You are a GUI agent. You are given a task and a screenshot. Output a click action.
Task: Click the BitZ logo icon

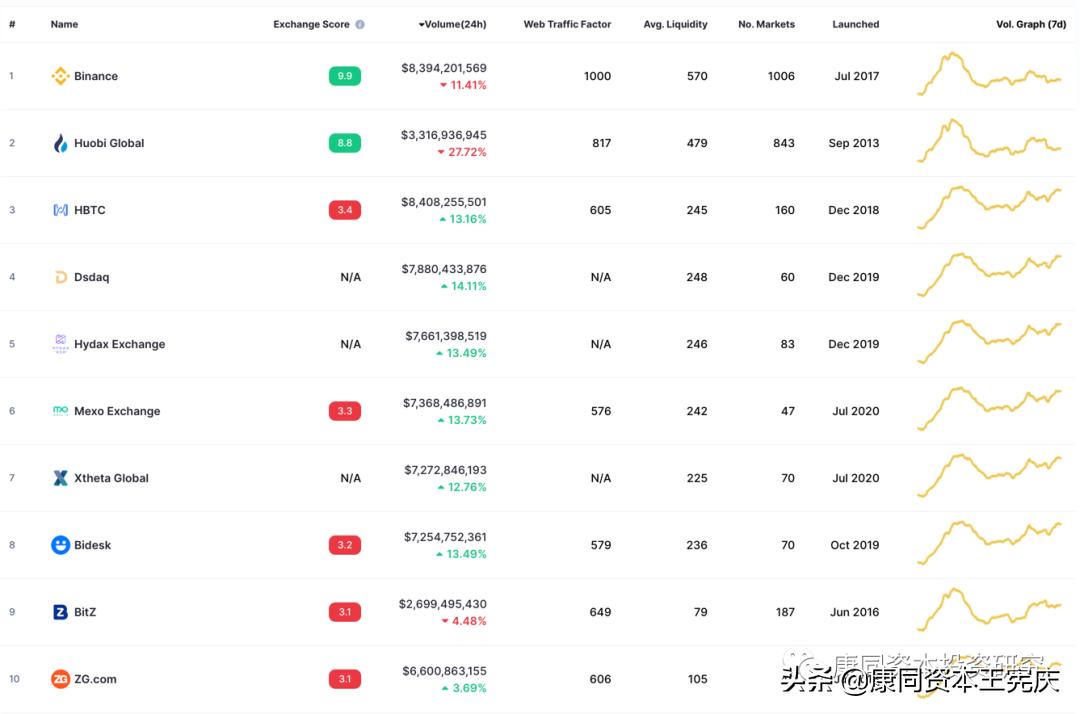coord(60,612)
